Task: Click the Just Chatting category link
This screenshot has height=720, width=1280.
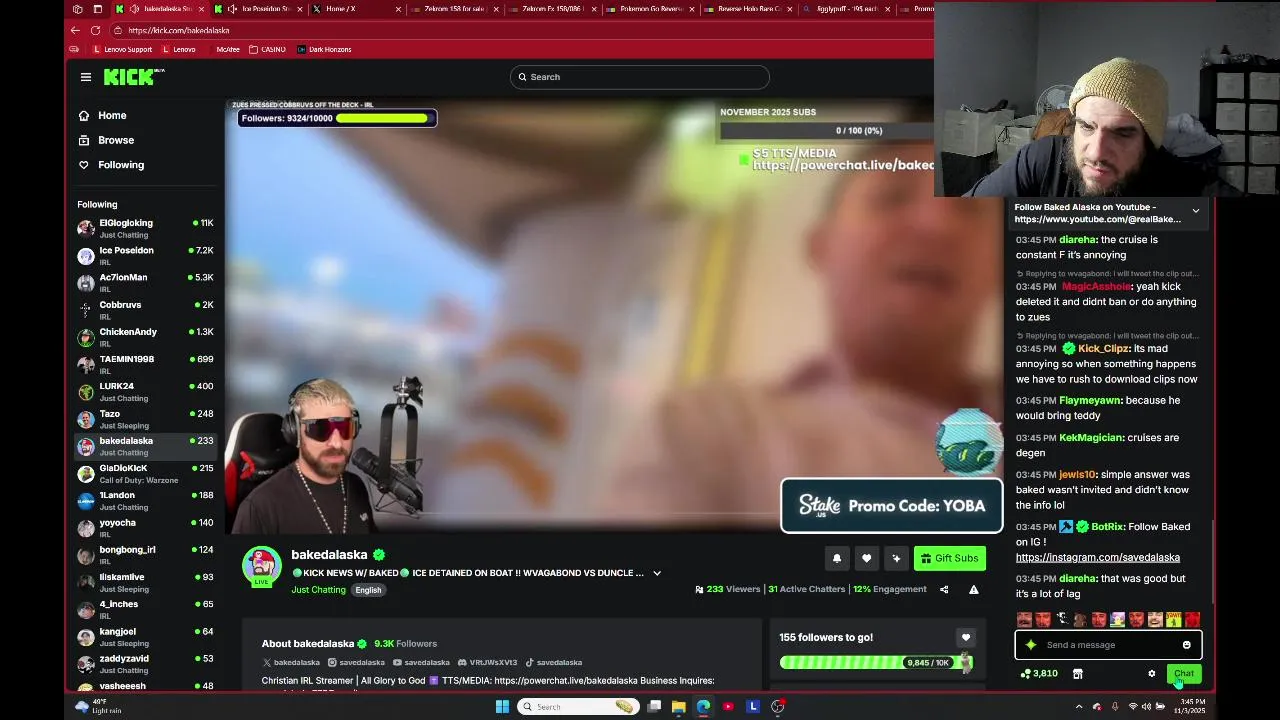Action: [318, 590]
